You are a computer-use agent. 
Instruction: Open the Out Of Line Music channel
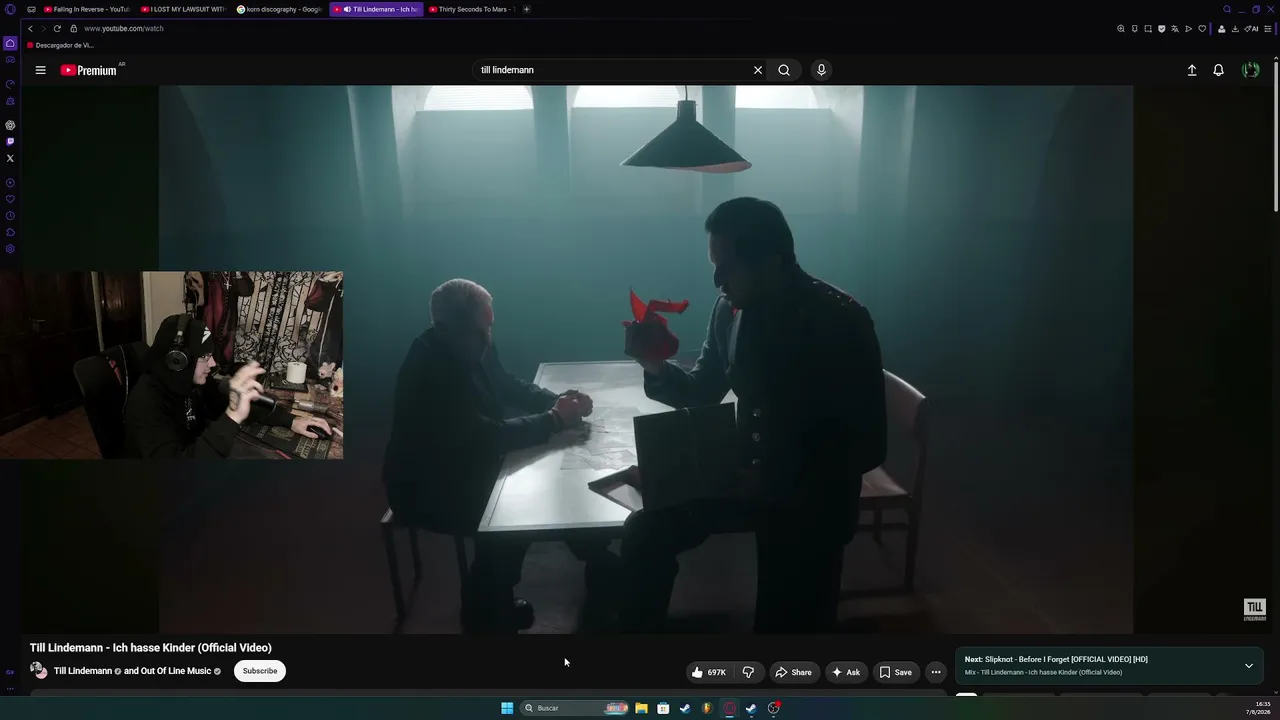coord(175,671)
